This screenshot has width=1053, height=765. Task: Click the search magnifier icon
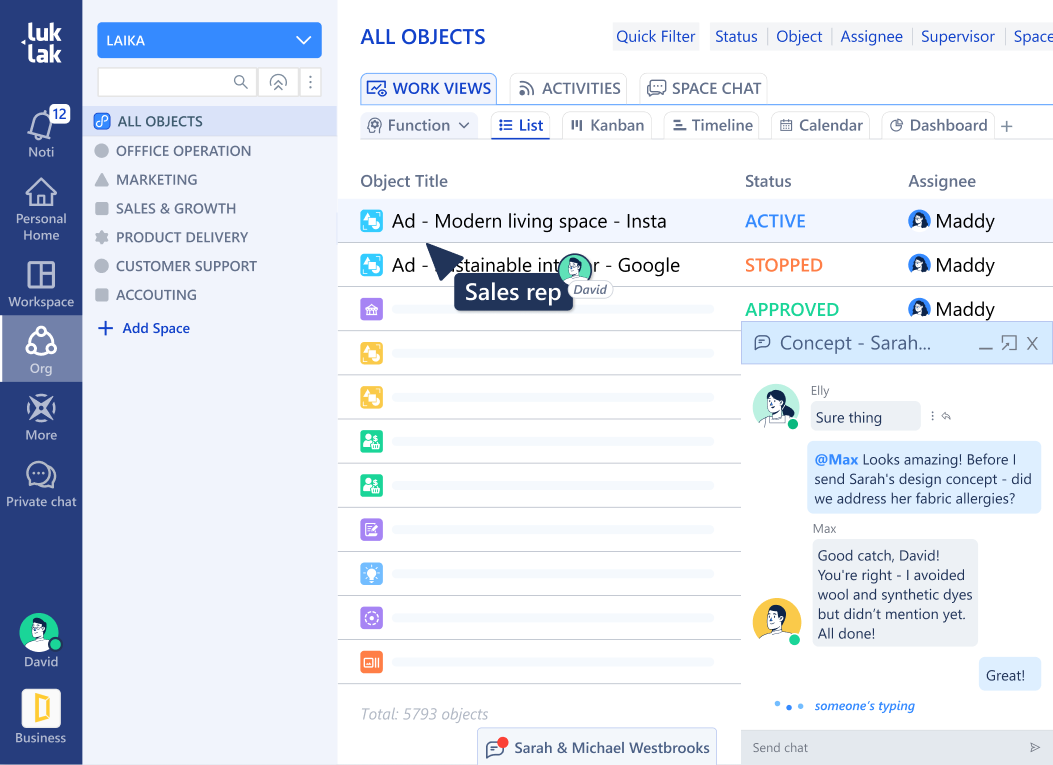pos(241,82)
